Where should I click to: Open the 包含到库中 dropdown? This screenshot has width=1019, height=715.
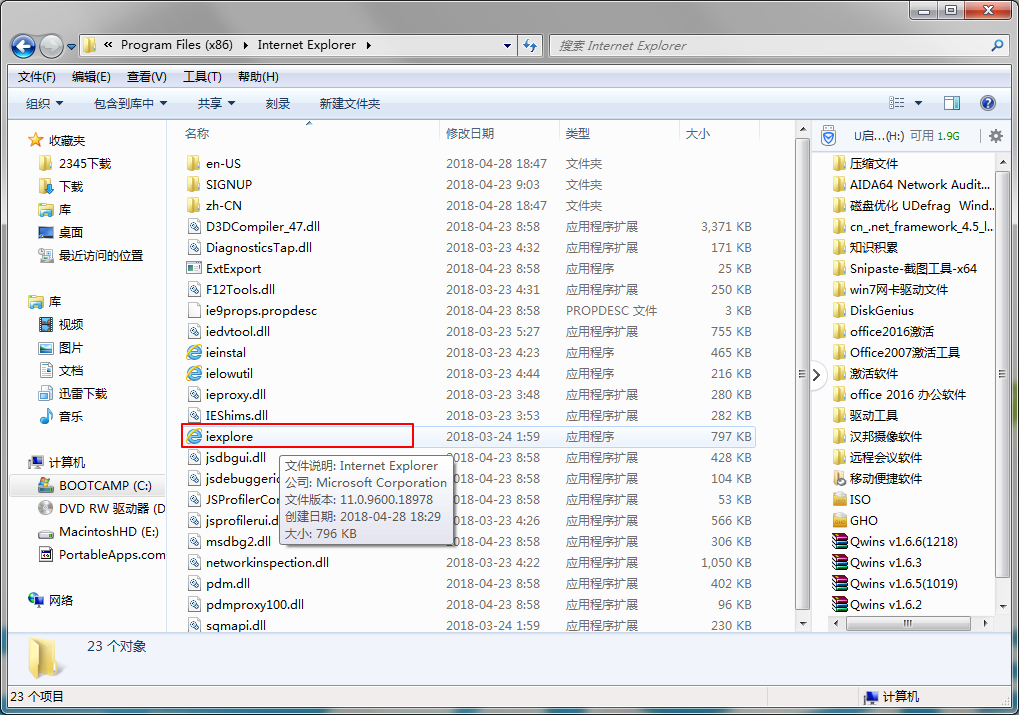pos(131,103)
